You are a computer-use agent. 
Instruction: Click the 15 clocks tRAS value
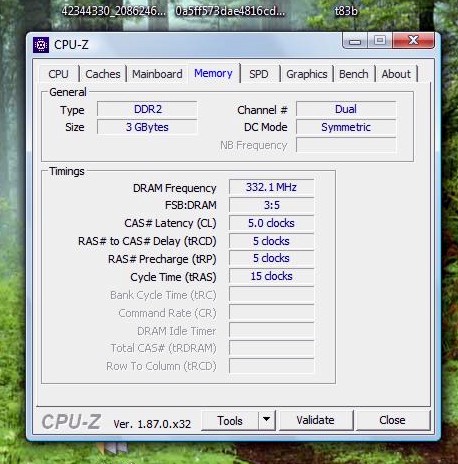[271, 276]
